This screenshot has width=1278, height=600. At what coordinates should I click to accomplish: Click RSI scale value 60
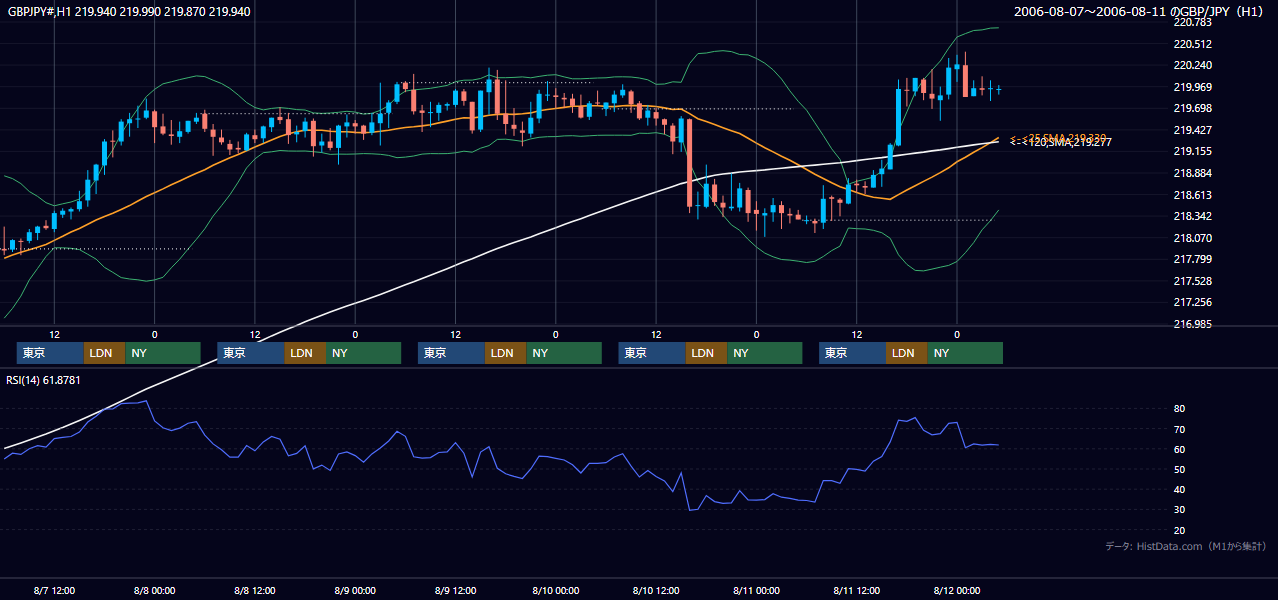[x=1180, y=449]
